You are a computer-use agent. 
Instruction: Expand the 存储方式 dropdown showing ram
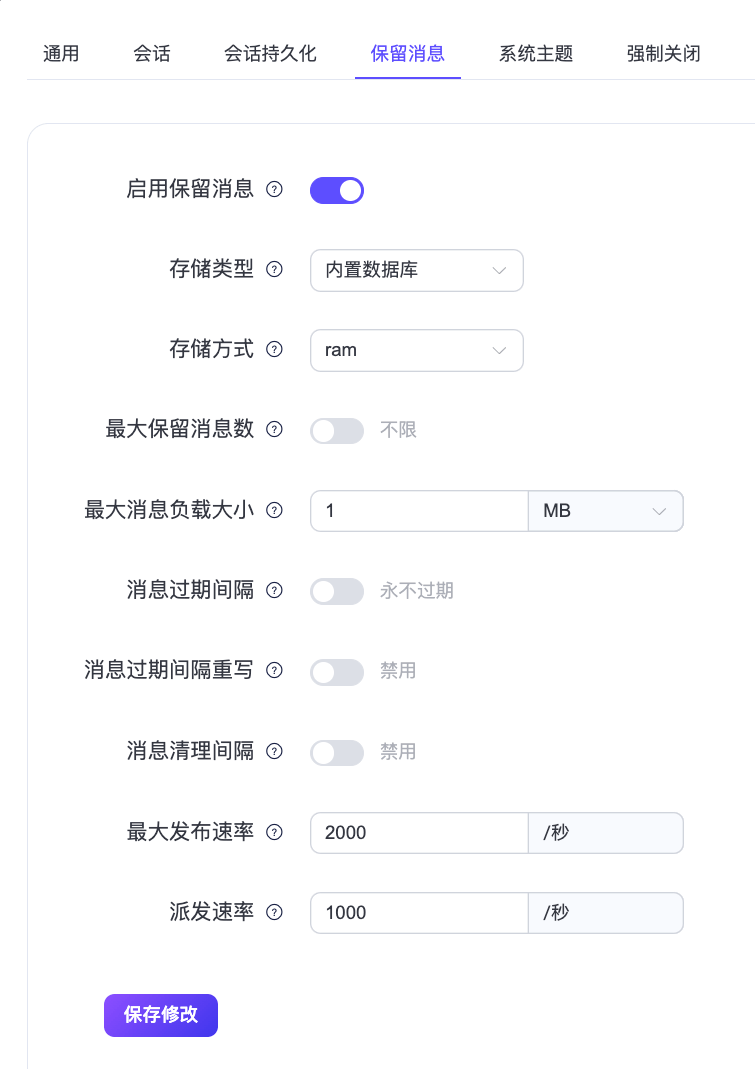[x=416, y=350]
